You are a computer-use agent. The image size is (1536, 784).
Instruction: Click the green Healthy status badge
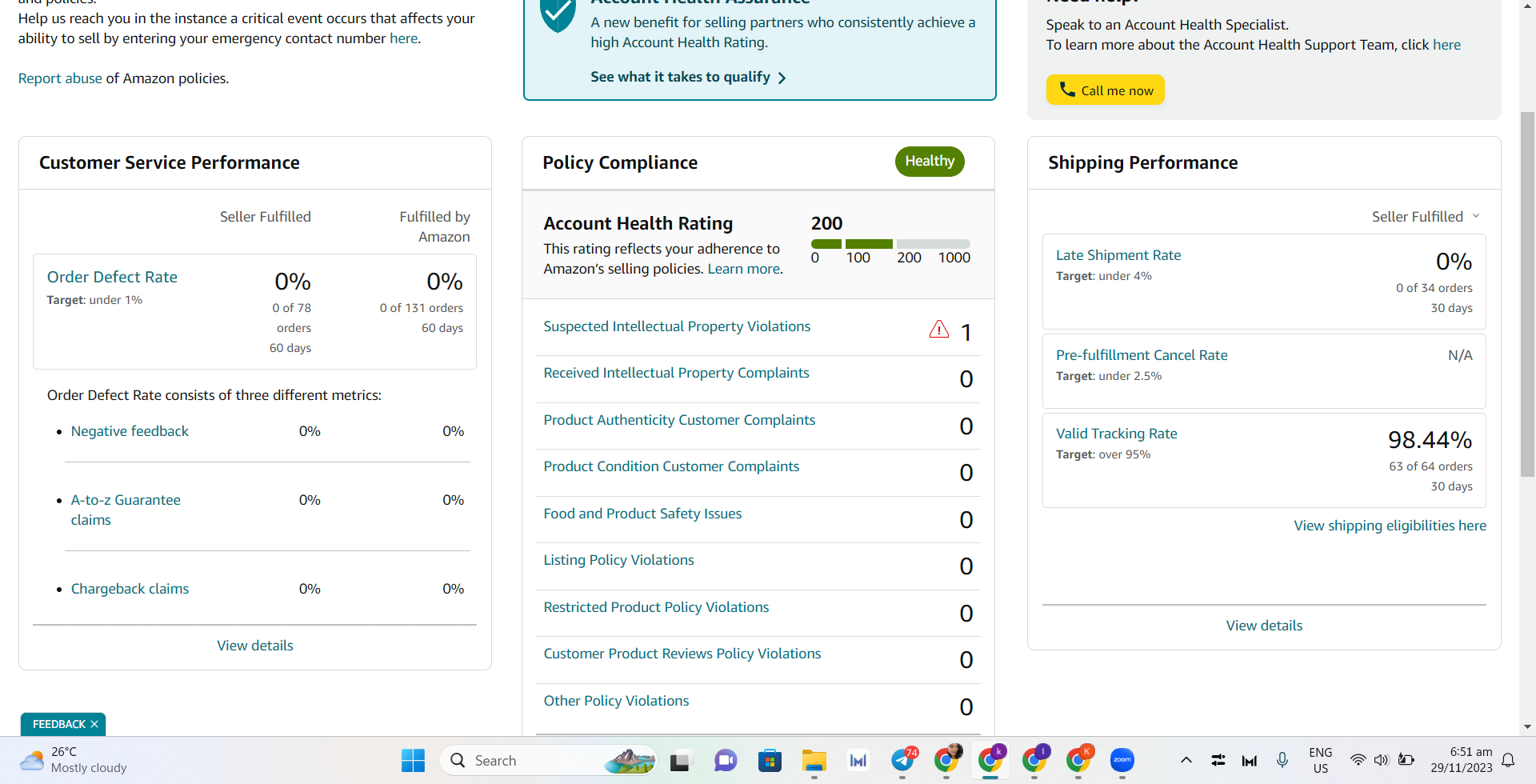pyautogui.click(x=930, y=162)
